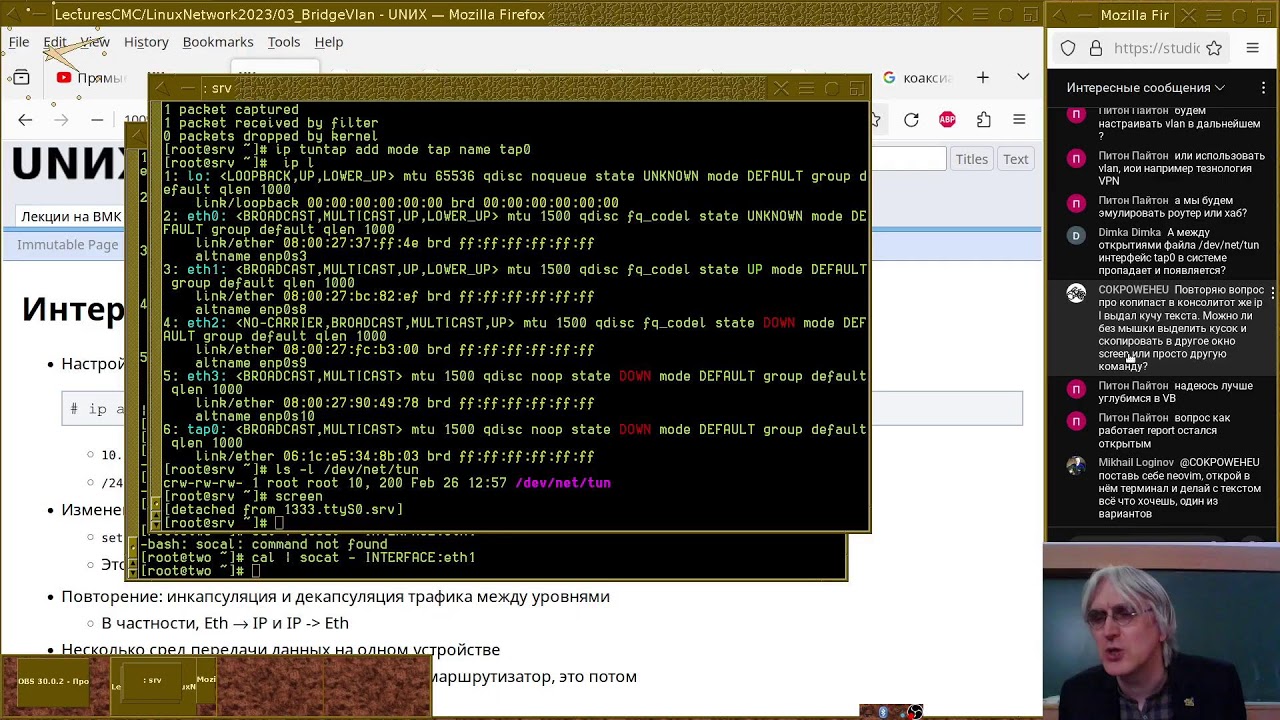Viewport: 1280px width, 720px height.
Task: Click the 'В частности, Eth → IP и IP -> Eth' bullet
Action: pyautogui.click(x=224, y=623)
